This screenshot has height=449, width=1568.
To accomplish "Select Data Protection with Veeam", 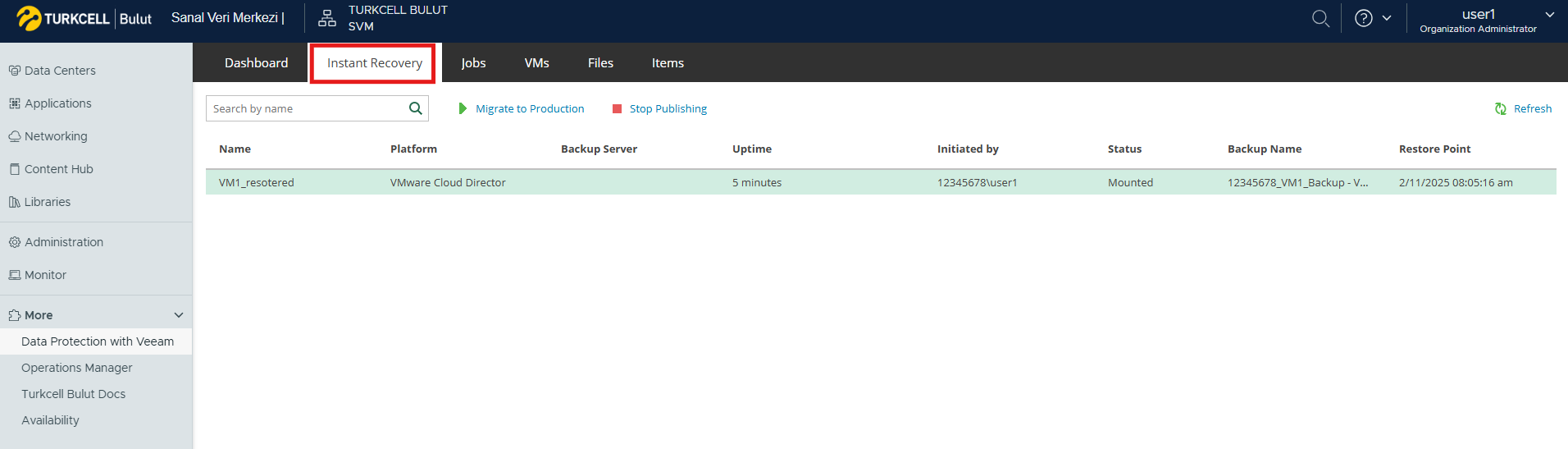I will (x=97, y=341).
